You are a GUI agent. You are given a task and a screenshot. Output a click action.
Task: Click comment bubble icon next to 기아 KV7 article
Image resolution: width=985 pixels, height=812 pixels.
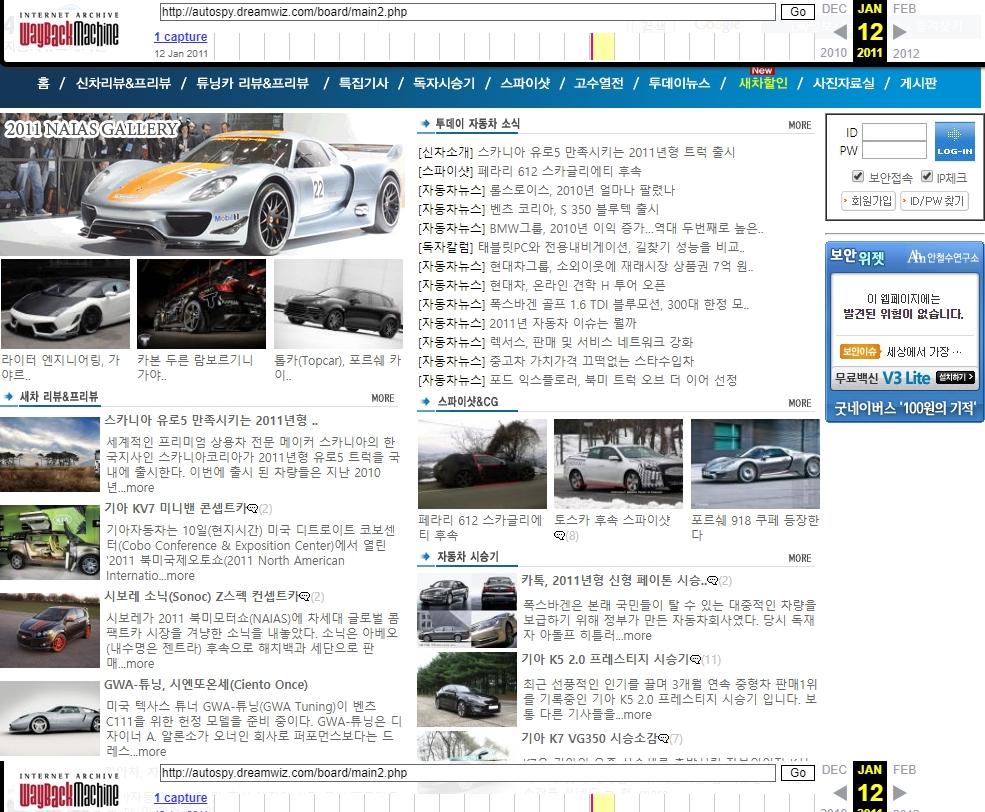(x=252, y=509)
